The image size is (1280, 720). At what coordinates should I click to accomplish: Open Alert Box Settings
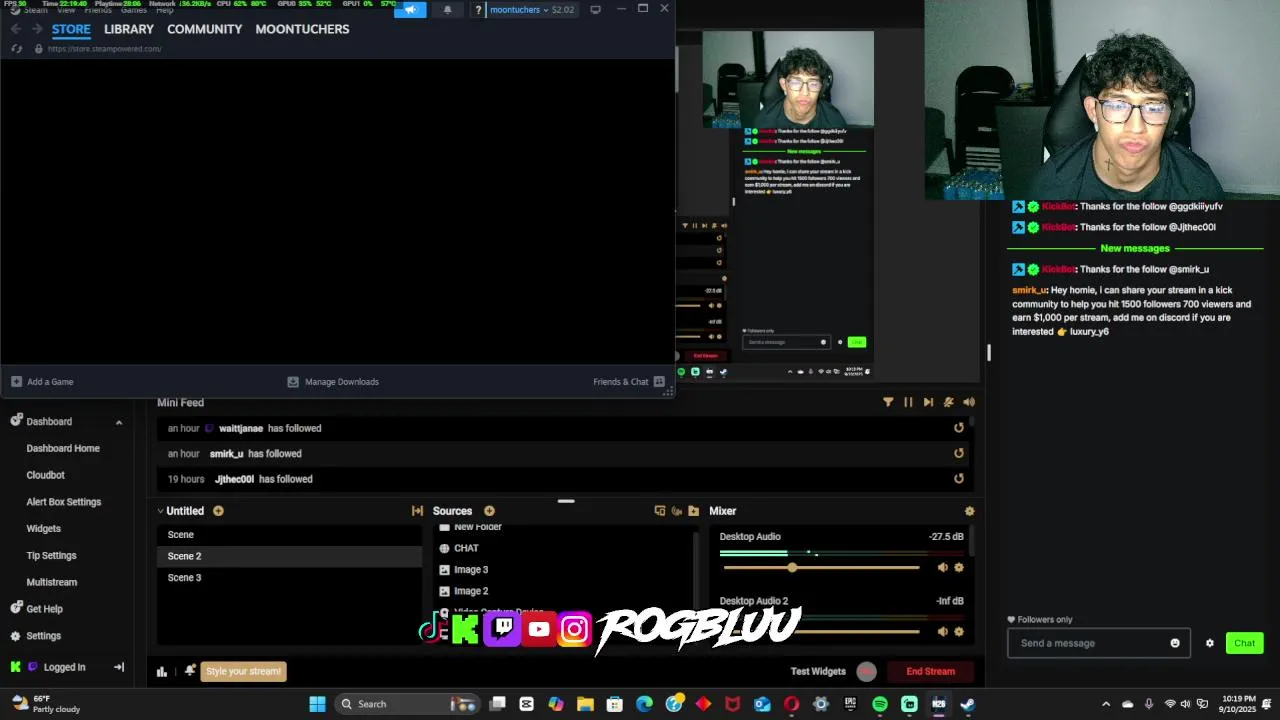pyautogui.click(x=64, y=502)
